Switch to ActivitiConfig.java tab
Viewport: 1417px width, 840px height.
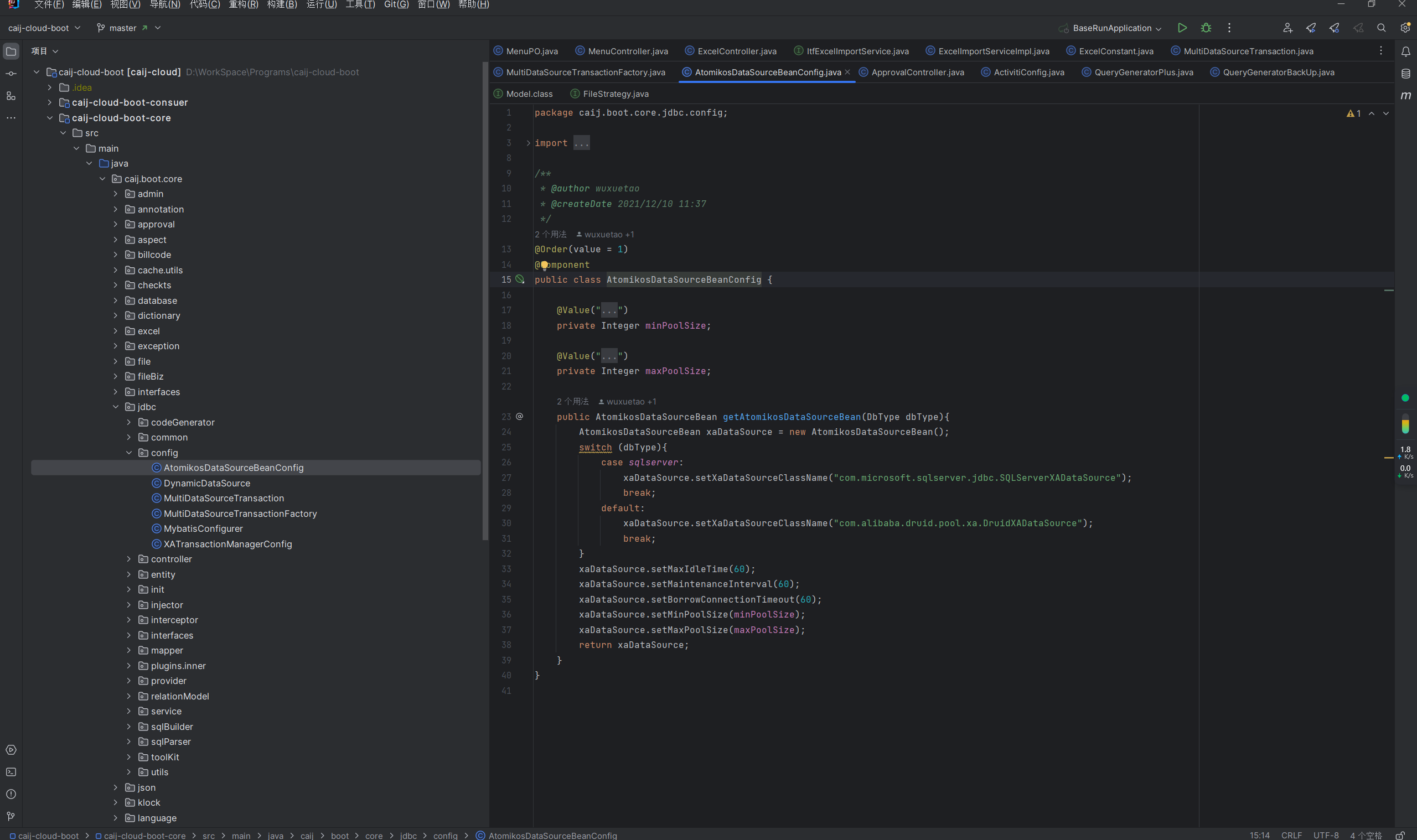coord(1022,72)
